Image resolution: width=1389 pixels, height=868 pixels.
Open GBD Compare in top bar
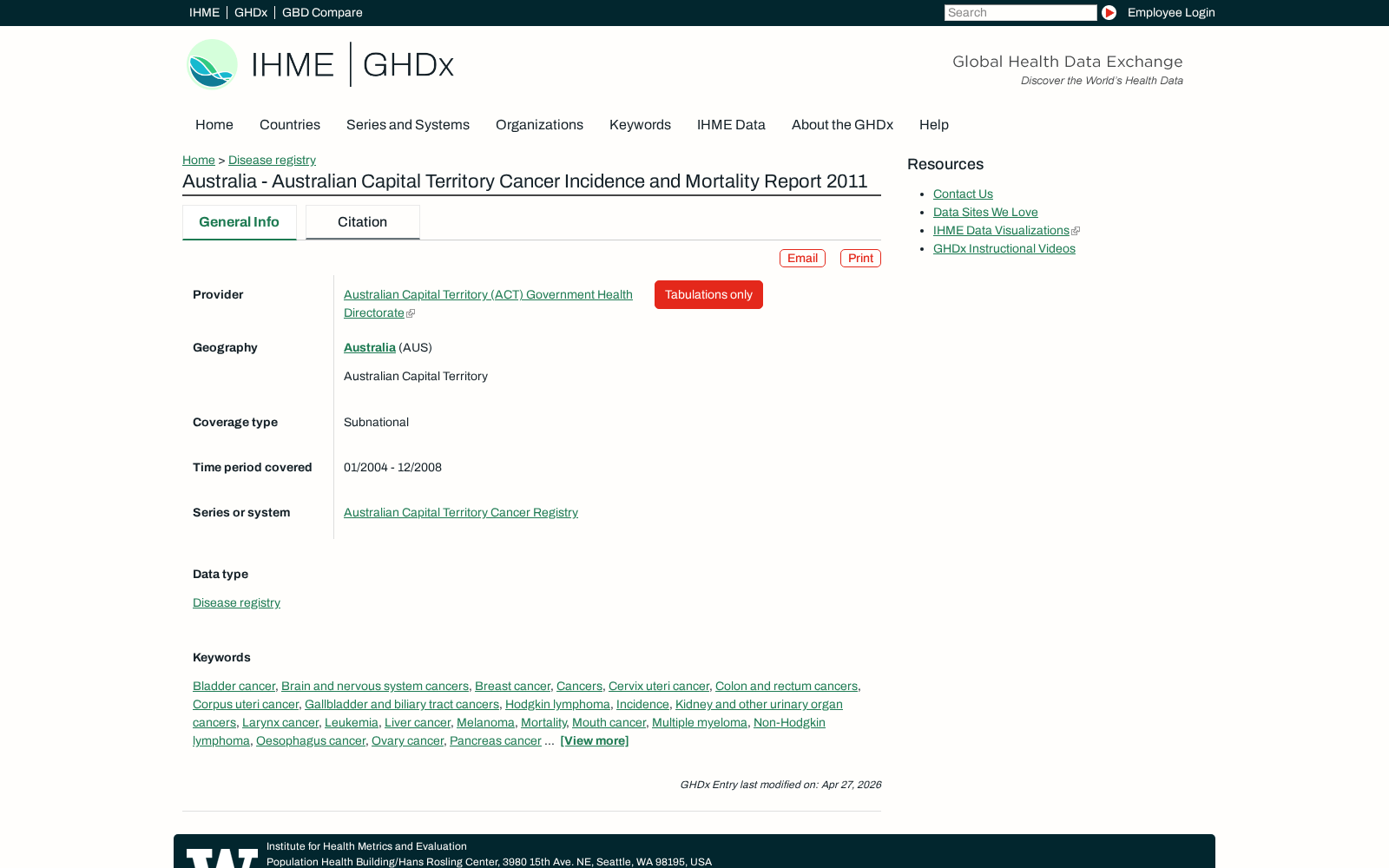pos(322,12)
